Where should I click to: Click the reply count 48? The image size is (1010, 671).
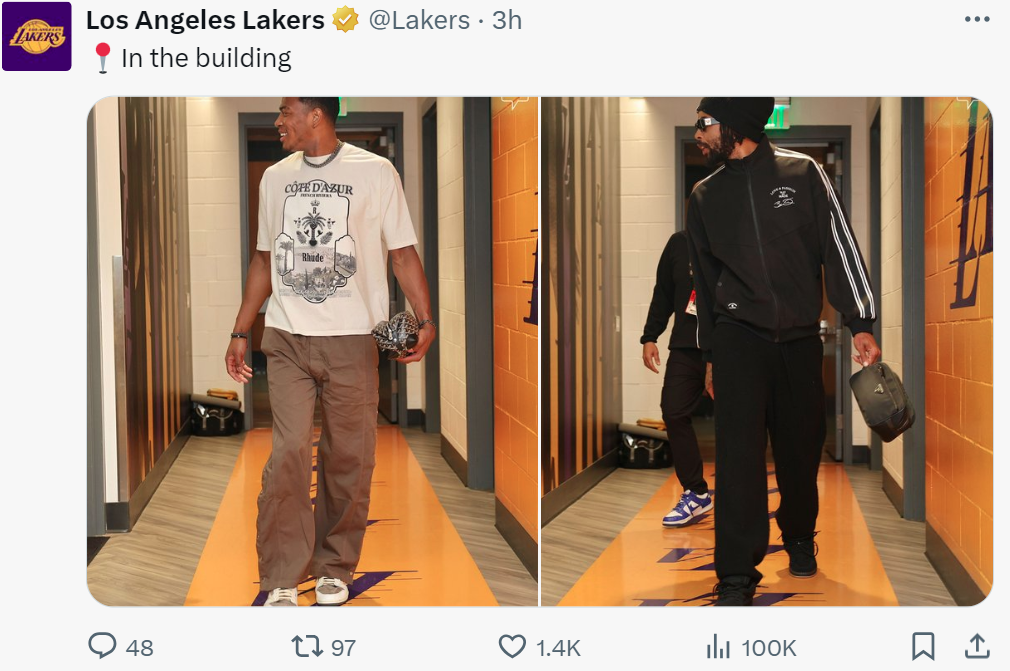tap(140, 647)
